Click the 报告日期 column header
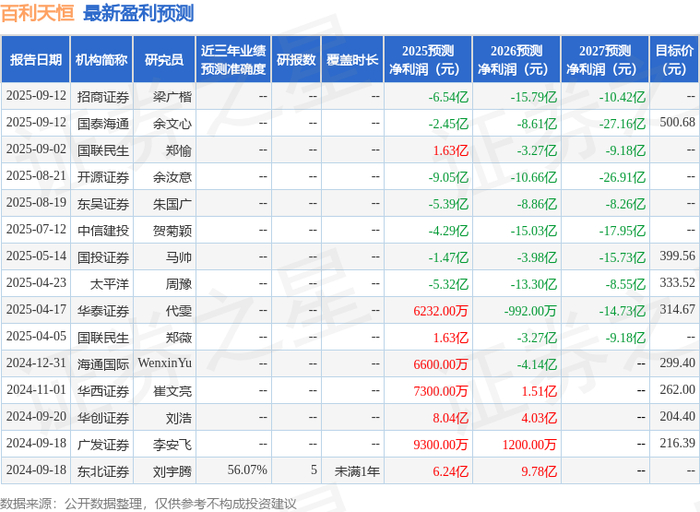Viewport: 700px width, 512px height. pos(35,59)
